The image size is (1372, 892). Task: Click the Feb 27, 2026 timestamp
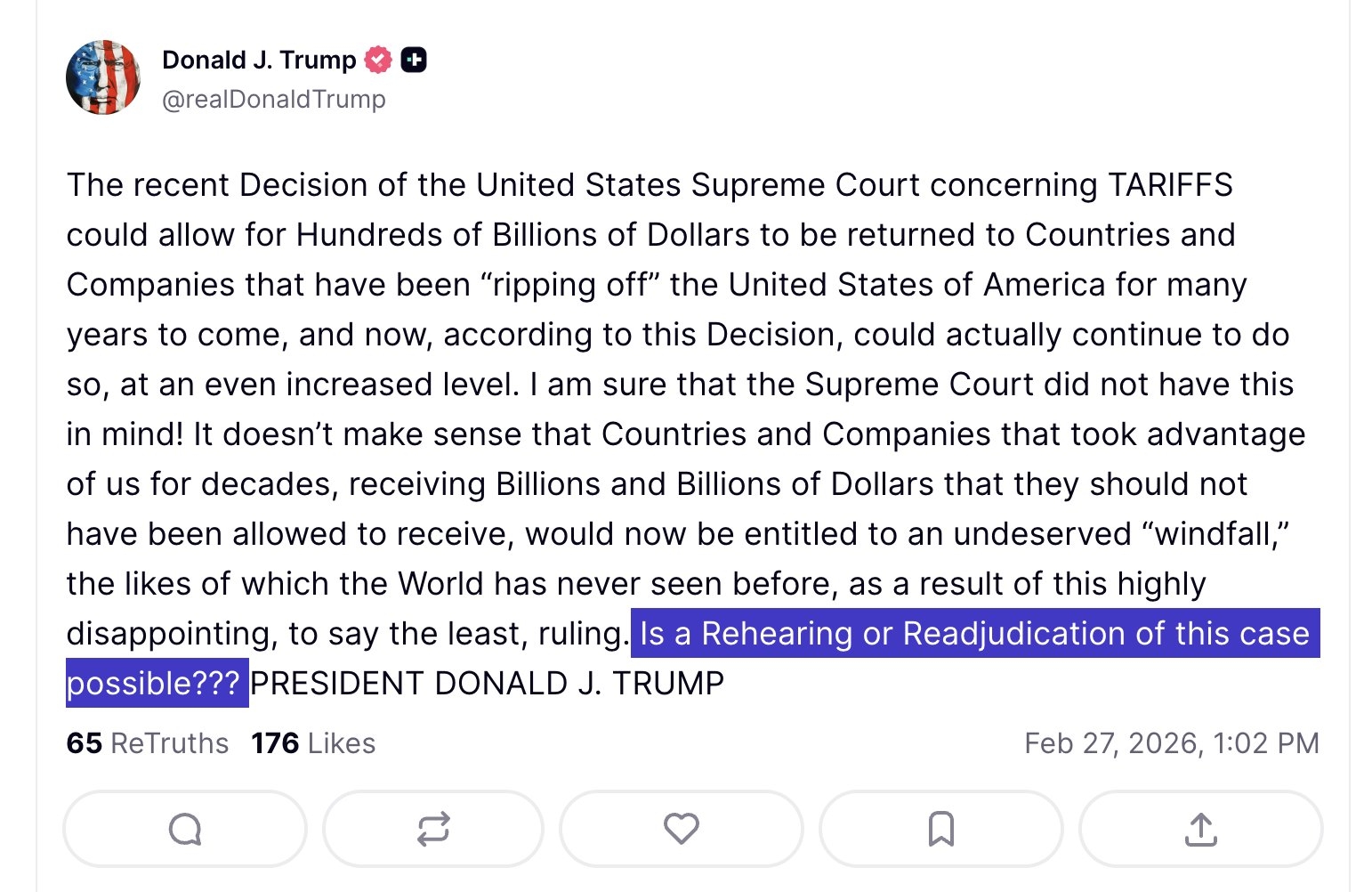pos(1171,743)
